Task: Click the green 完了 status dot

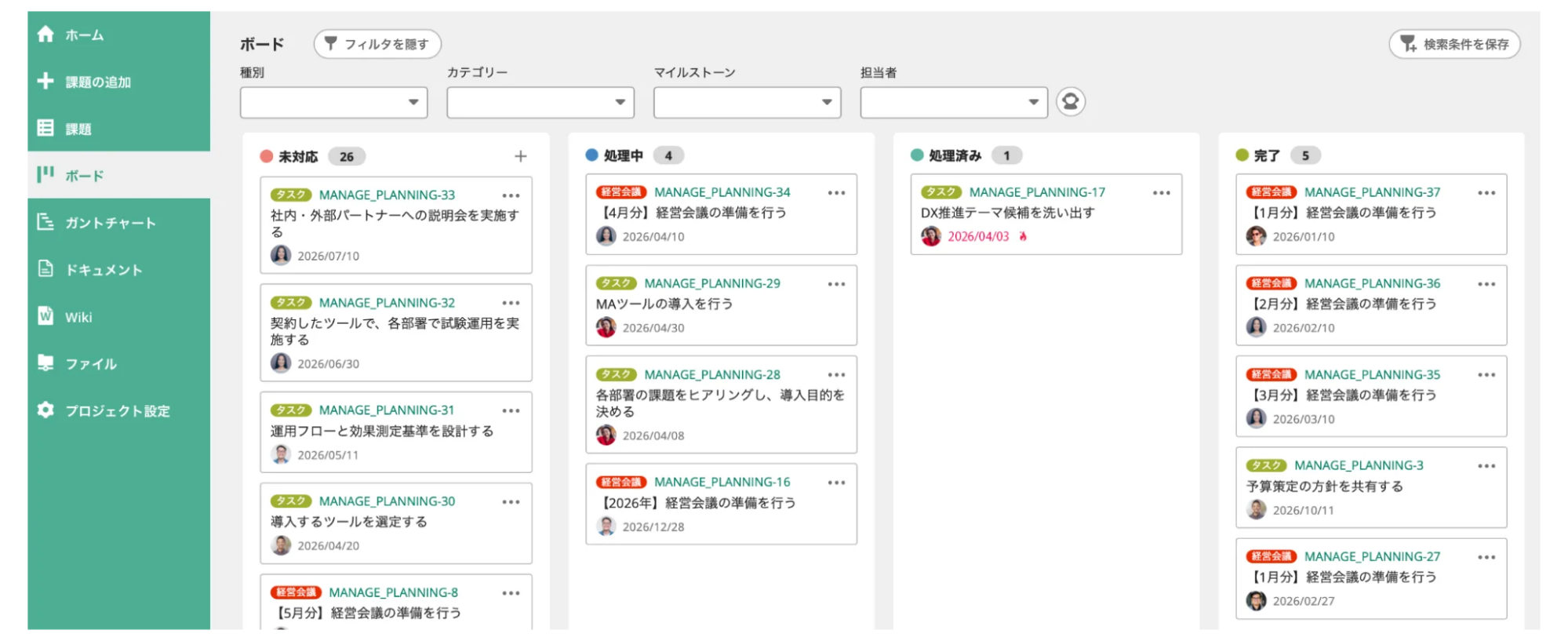Action: tap(1242, 155)
